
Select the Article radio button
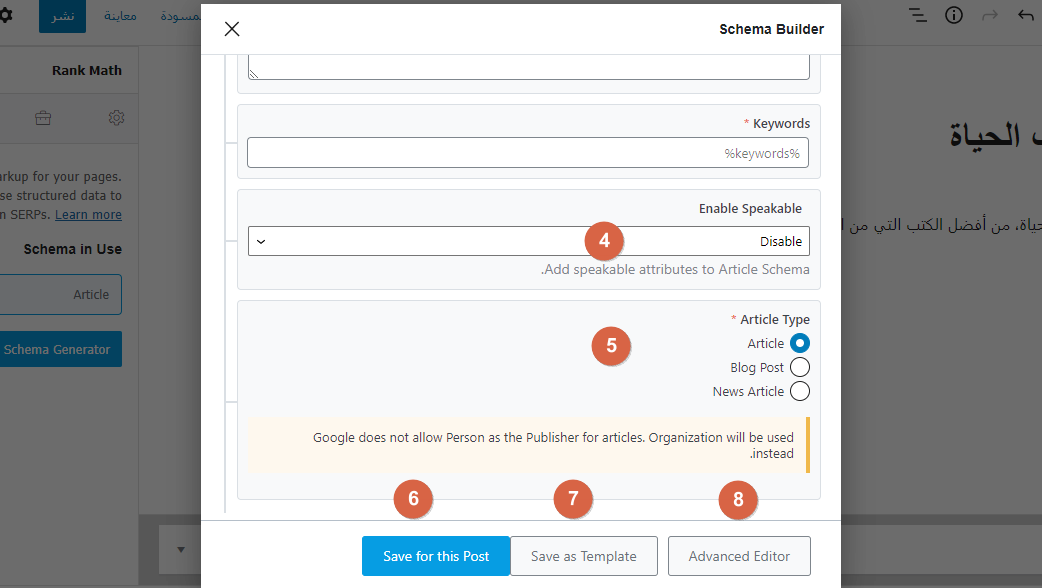tap(799, 343)
